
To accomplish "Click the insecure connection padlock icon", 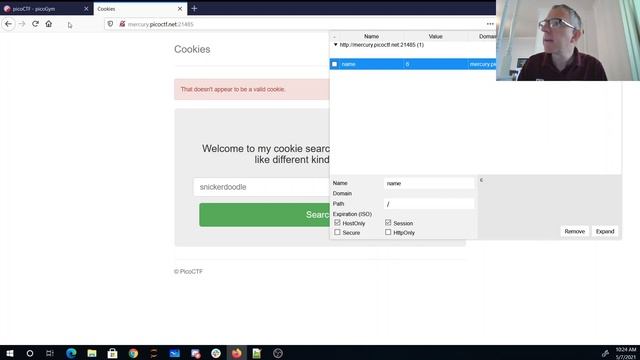I will (x=122, y=24).
